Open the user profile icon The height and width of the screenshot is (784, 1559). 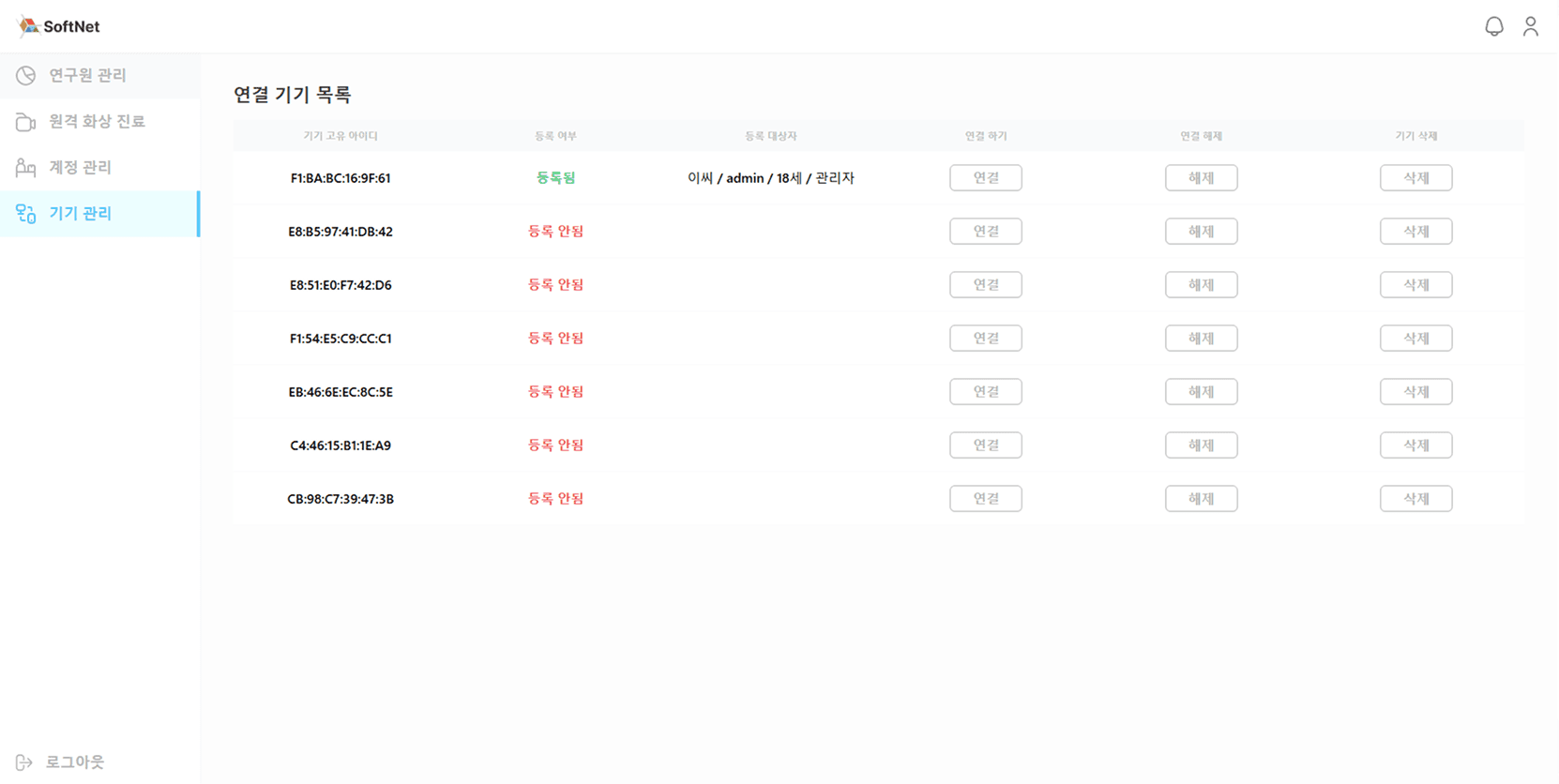click(1531, 26)
